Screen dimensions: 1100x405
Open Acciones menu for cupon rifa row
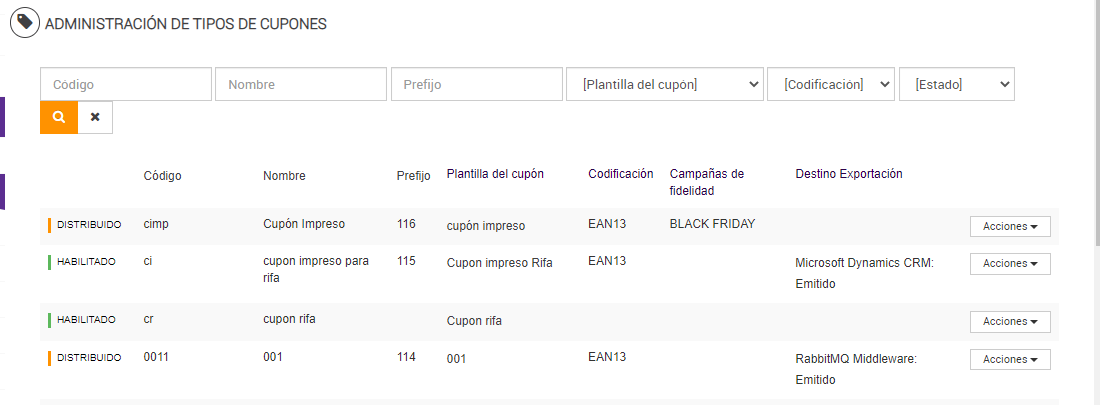[1009, 322]
